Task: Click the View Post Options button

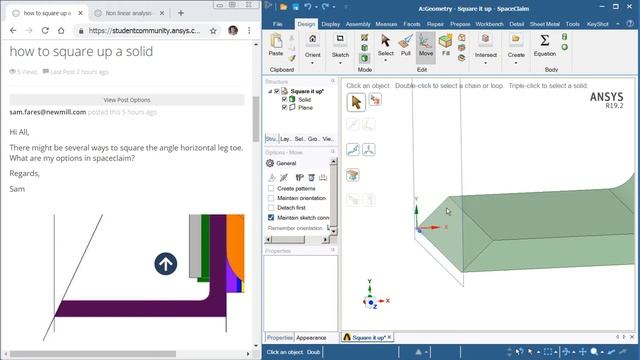Action: [x=127, y=100]
